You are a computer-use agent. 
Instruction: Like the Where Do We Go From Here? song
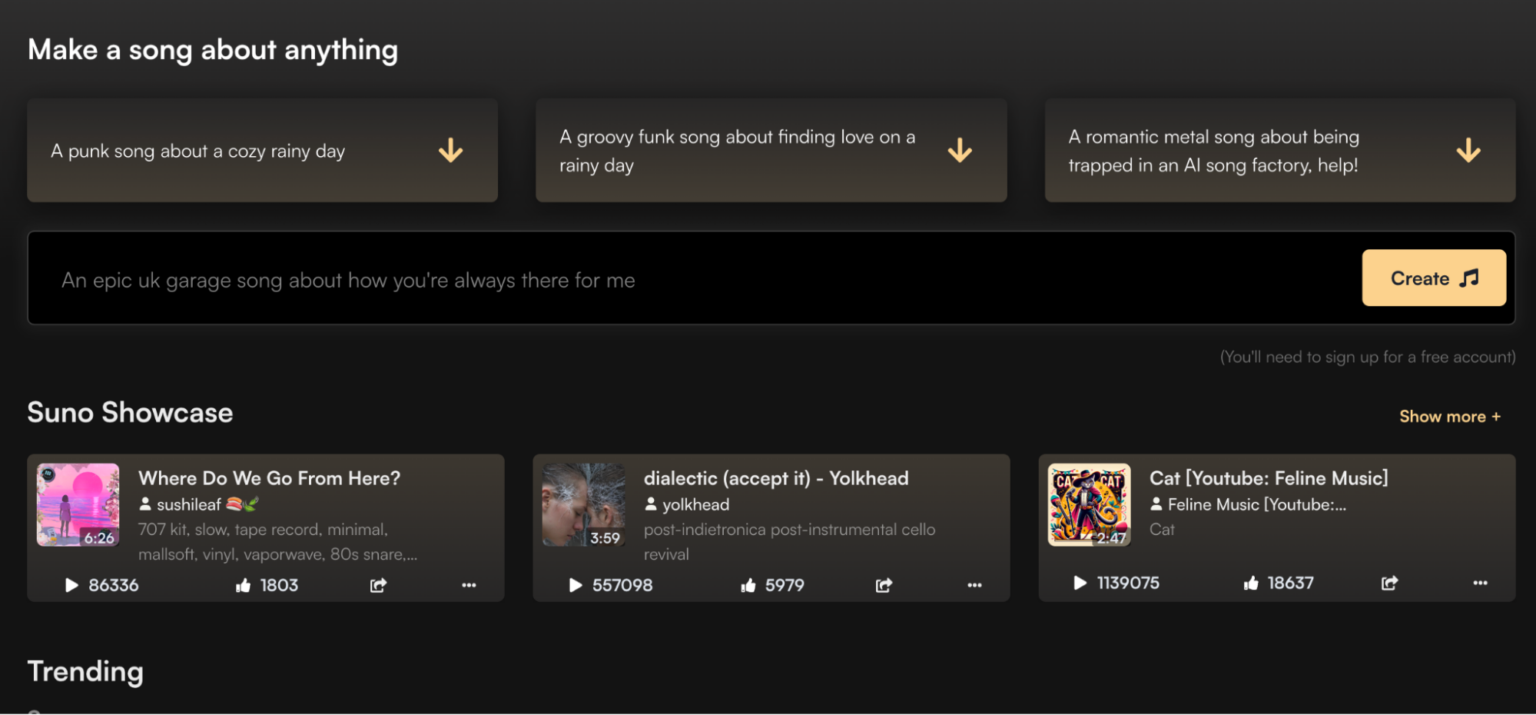tap(243, 585)
